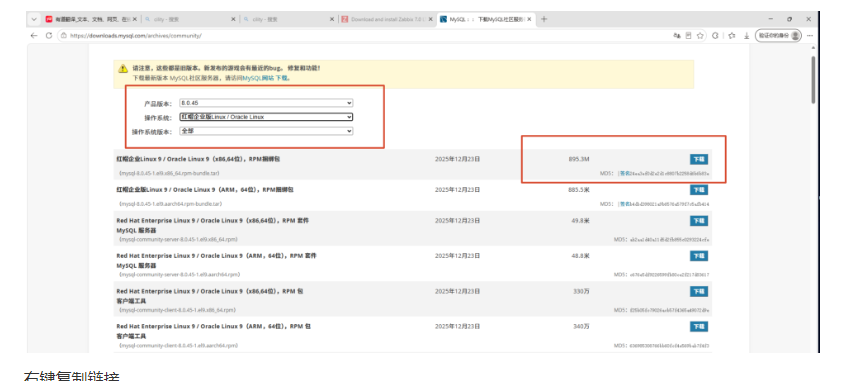Open the favorites list icon in toolbar
The width and height of the screenshot is (854, 381).
click(731, 35)
